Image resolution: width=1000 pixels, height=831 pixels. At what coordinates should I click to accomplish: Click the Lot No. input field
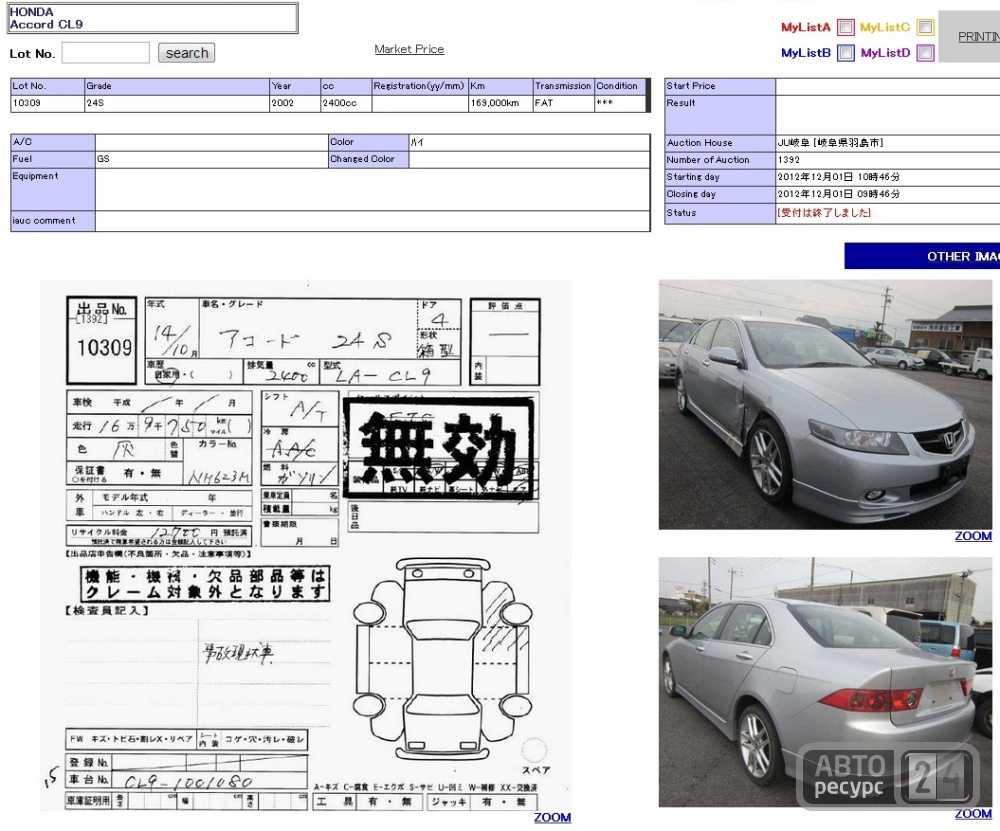pos(106,53)
